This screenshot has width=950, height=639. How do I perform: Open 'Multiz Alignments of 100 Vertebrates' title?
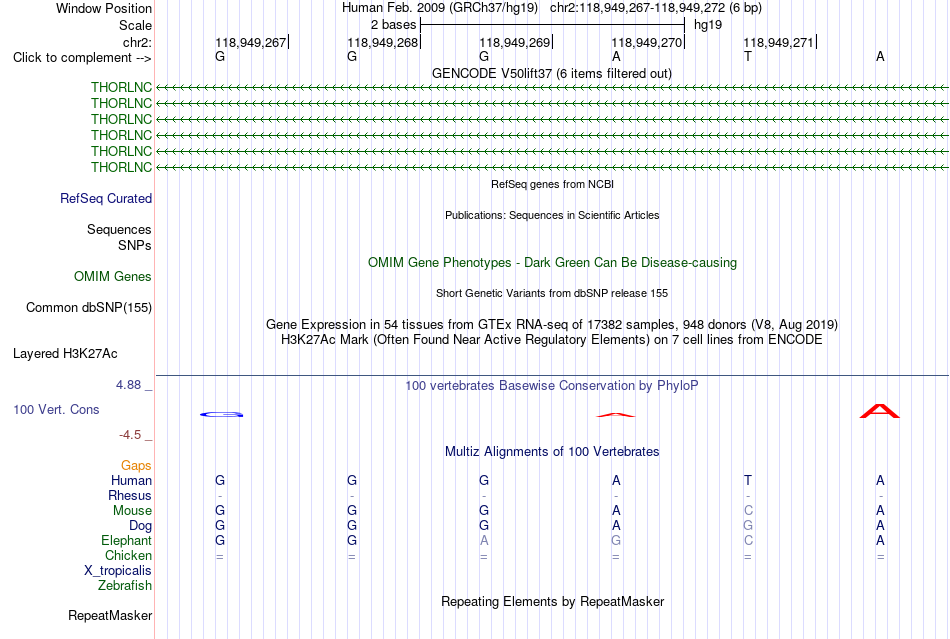point(552,451)
